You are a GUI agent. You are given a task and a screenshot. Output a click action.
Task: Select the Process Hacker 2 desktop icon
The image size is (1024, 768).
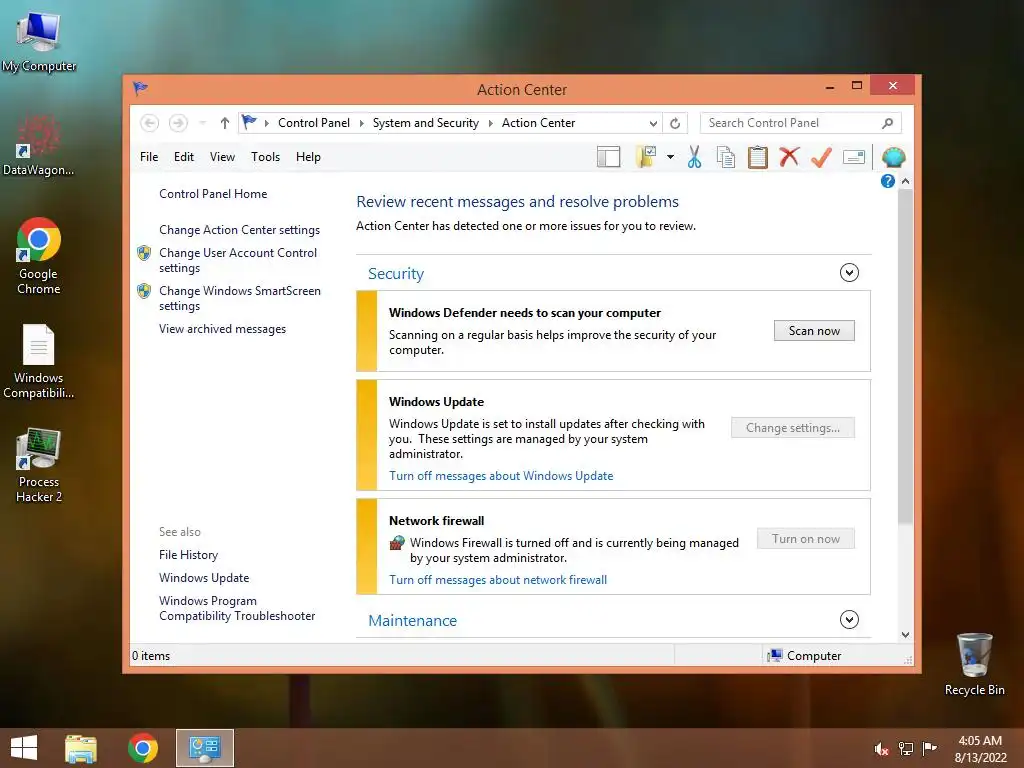point(39,465)
